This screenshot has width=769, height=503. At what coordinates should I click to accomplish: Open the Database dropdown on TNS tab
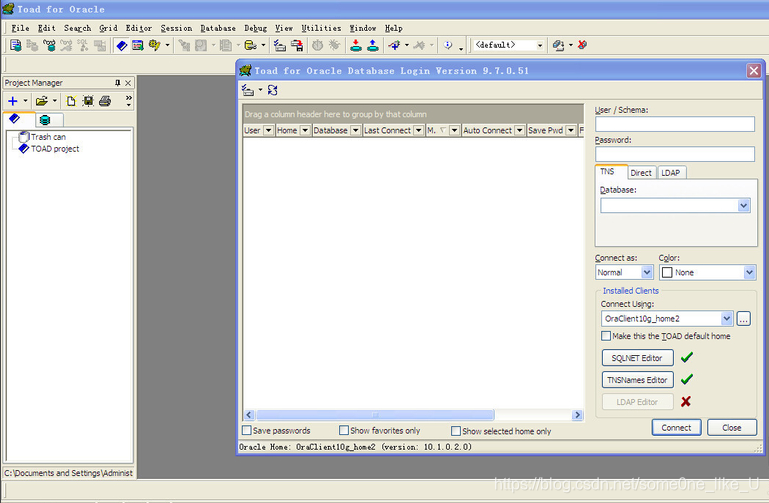pyautogui.click(x=743, y=205)
